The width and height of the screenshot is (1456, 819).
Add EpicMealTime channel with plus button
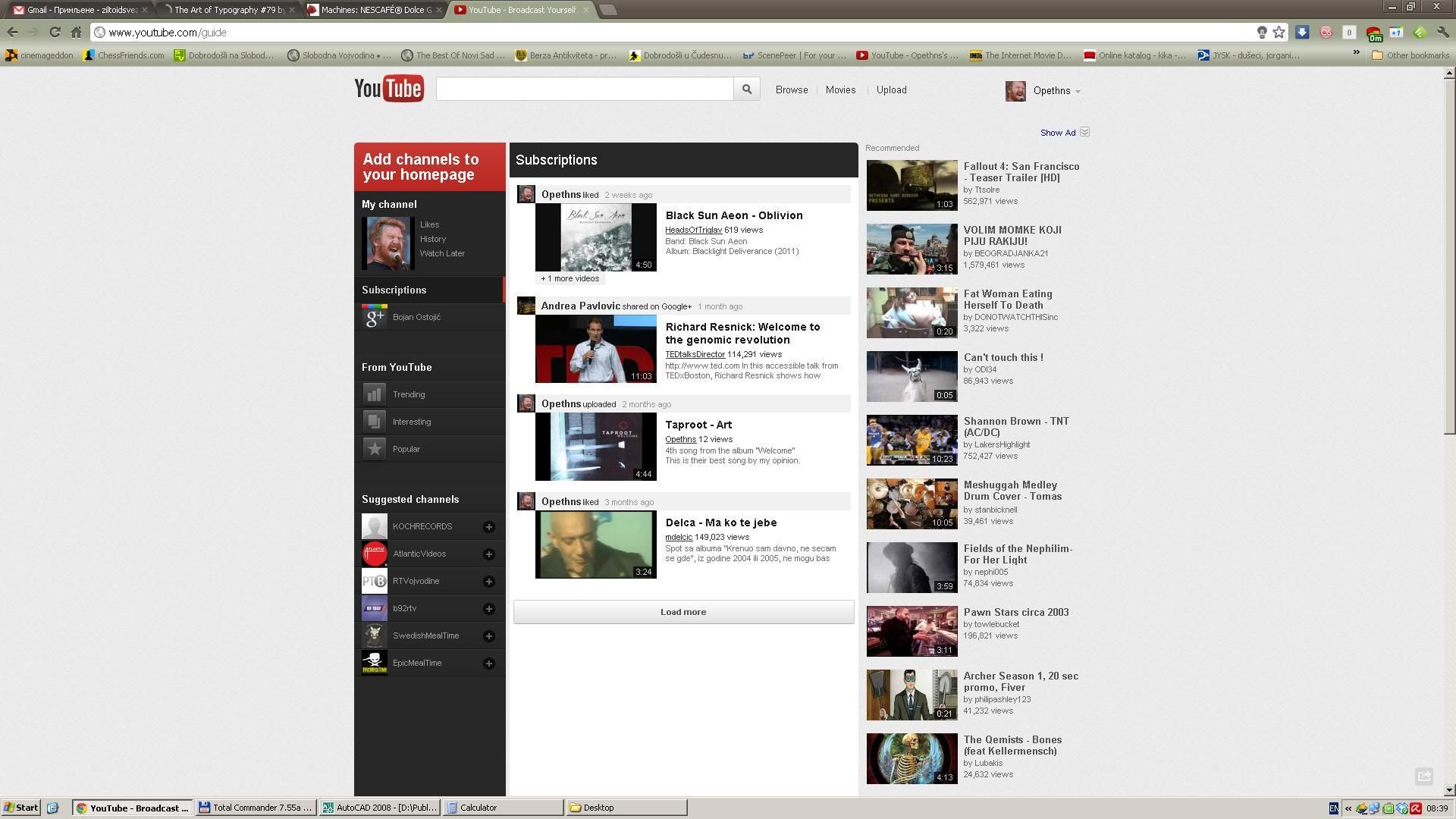(x=489, y=663)
